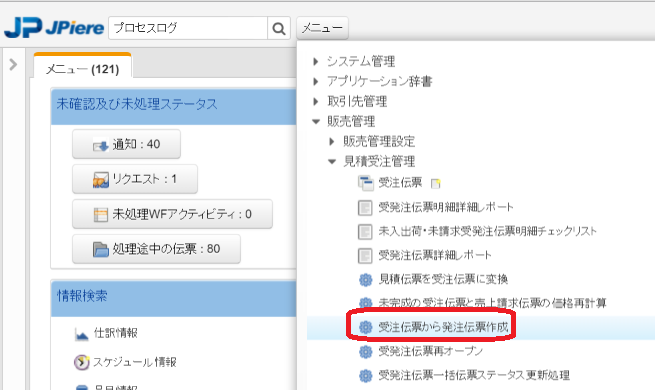Screen dimensions: 655x390
Task: Open the メニュー dropdown button
Action: click(322, 28)
